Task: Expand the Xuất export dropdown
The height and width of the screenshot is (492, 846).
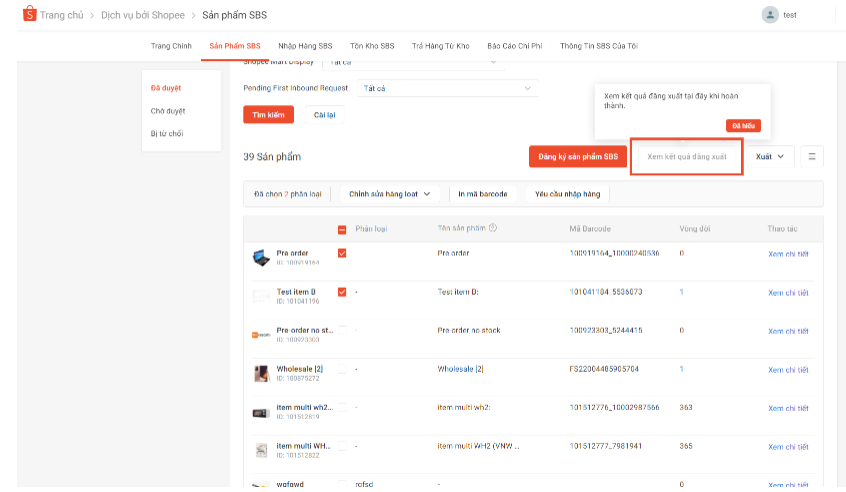Action: click(x=770, y=156)
